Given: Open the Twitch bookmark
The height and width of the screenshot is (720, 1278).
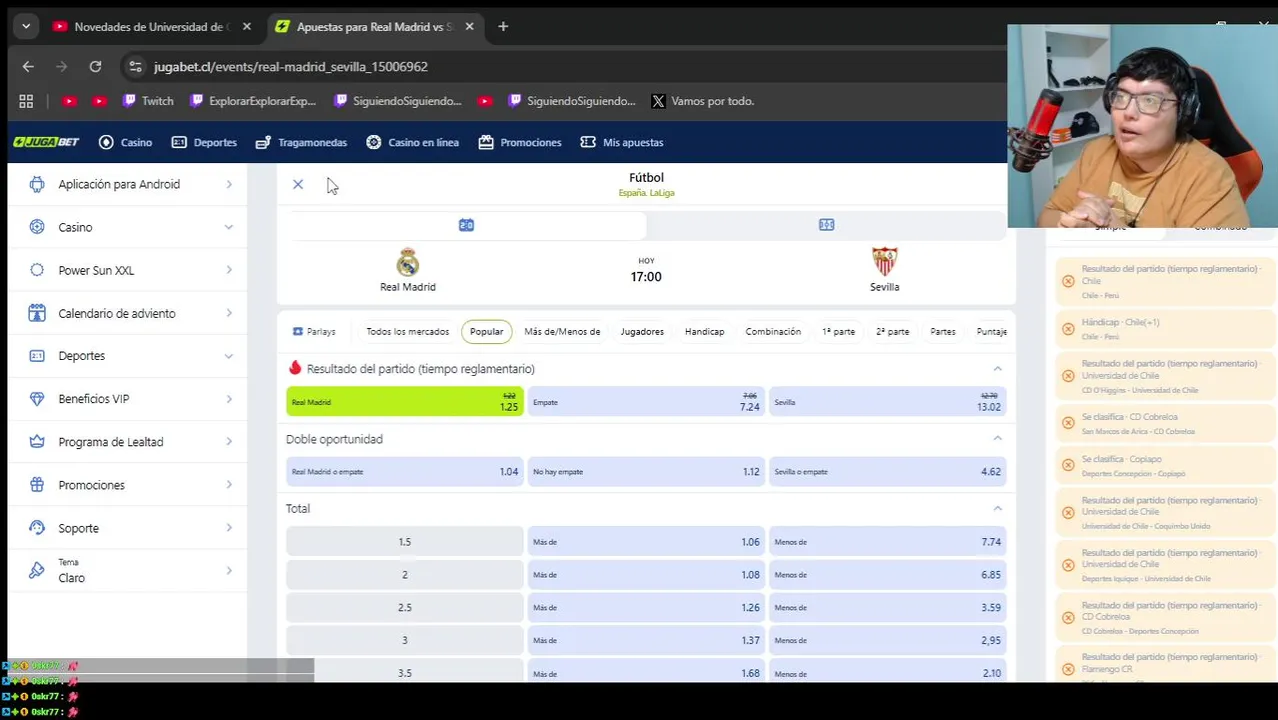Looking at the screenshot, I should coord(148,101).
